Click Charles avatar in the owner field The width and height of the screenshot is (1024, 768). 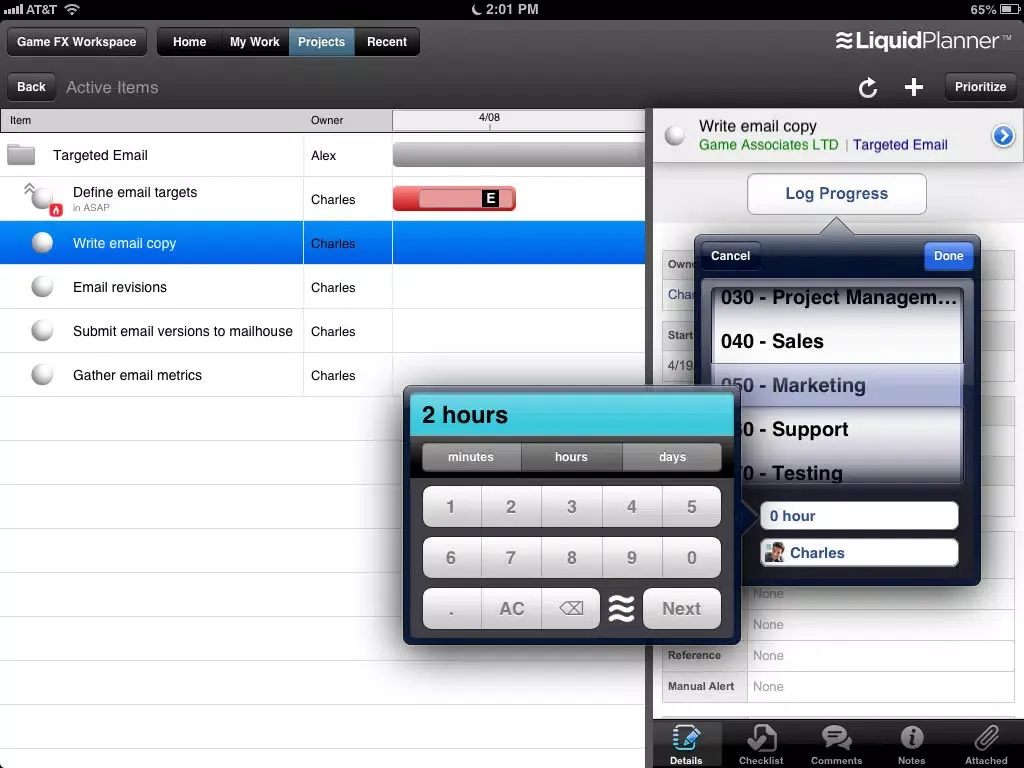click(x=775, y=552)
